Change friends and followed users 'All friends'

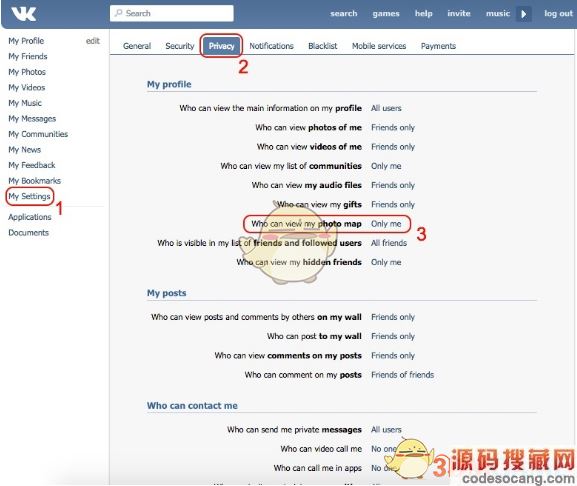click(x=389, y=243)
